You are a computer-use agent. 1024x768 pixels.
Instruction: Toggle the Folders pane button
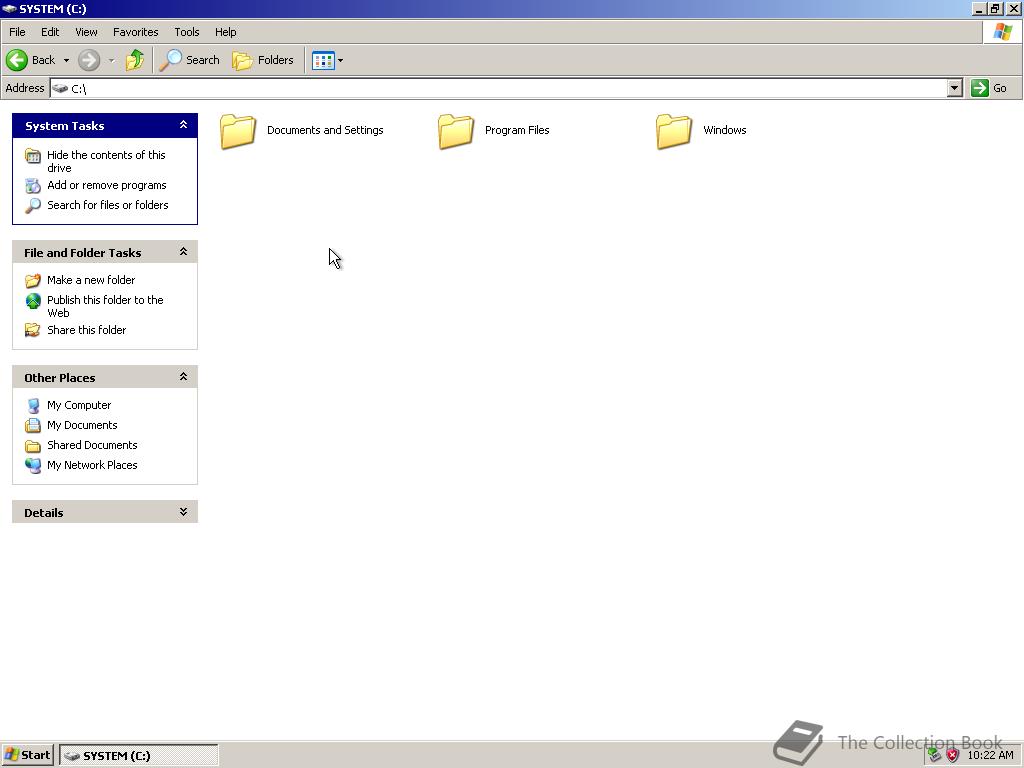click(x=263, y=60)
